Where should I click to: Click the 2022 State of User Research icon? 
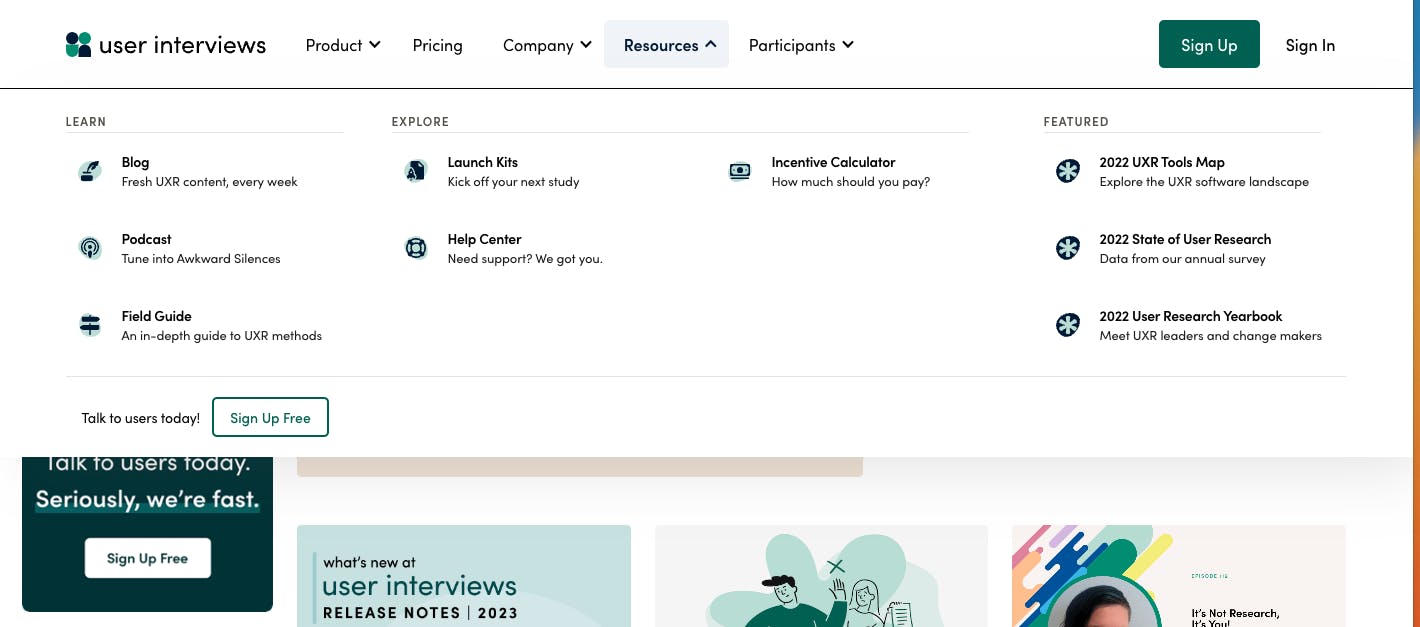tap(1067, 247)
